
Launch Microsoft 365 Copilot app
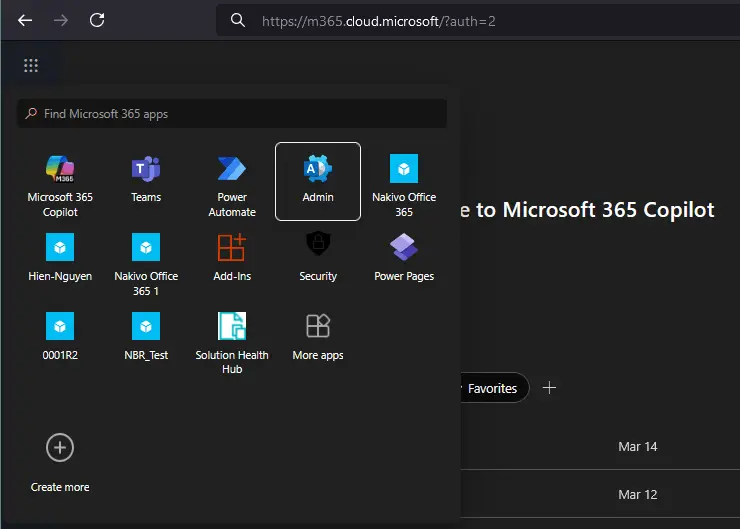(x=60, y=186)
